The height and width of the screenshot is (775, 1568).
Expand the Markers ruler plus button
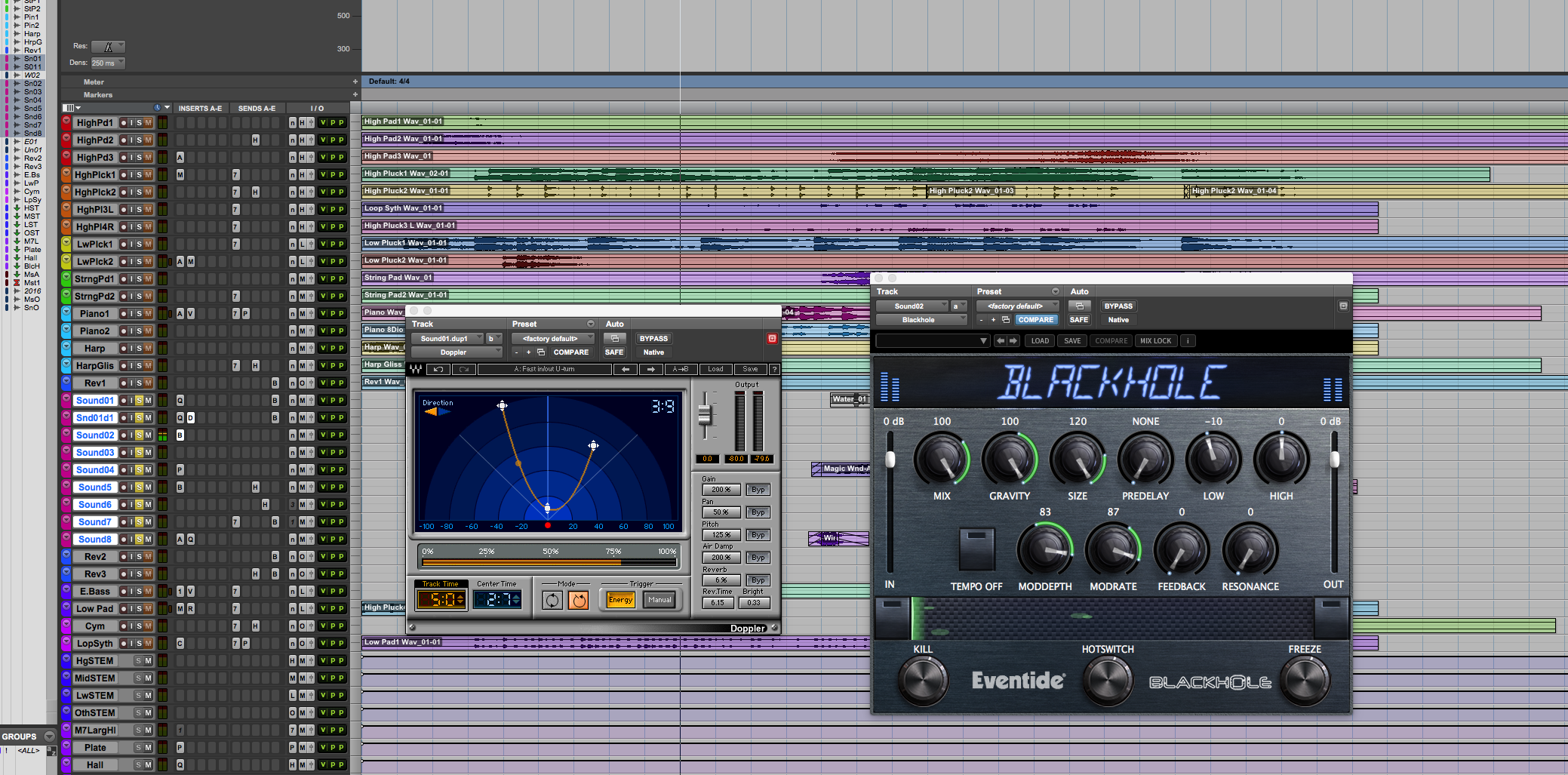[355, 95]
